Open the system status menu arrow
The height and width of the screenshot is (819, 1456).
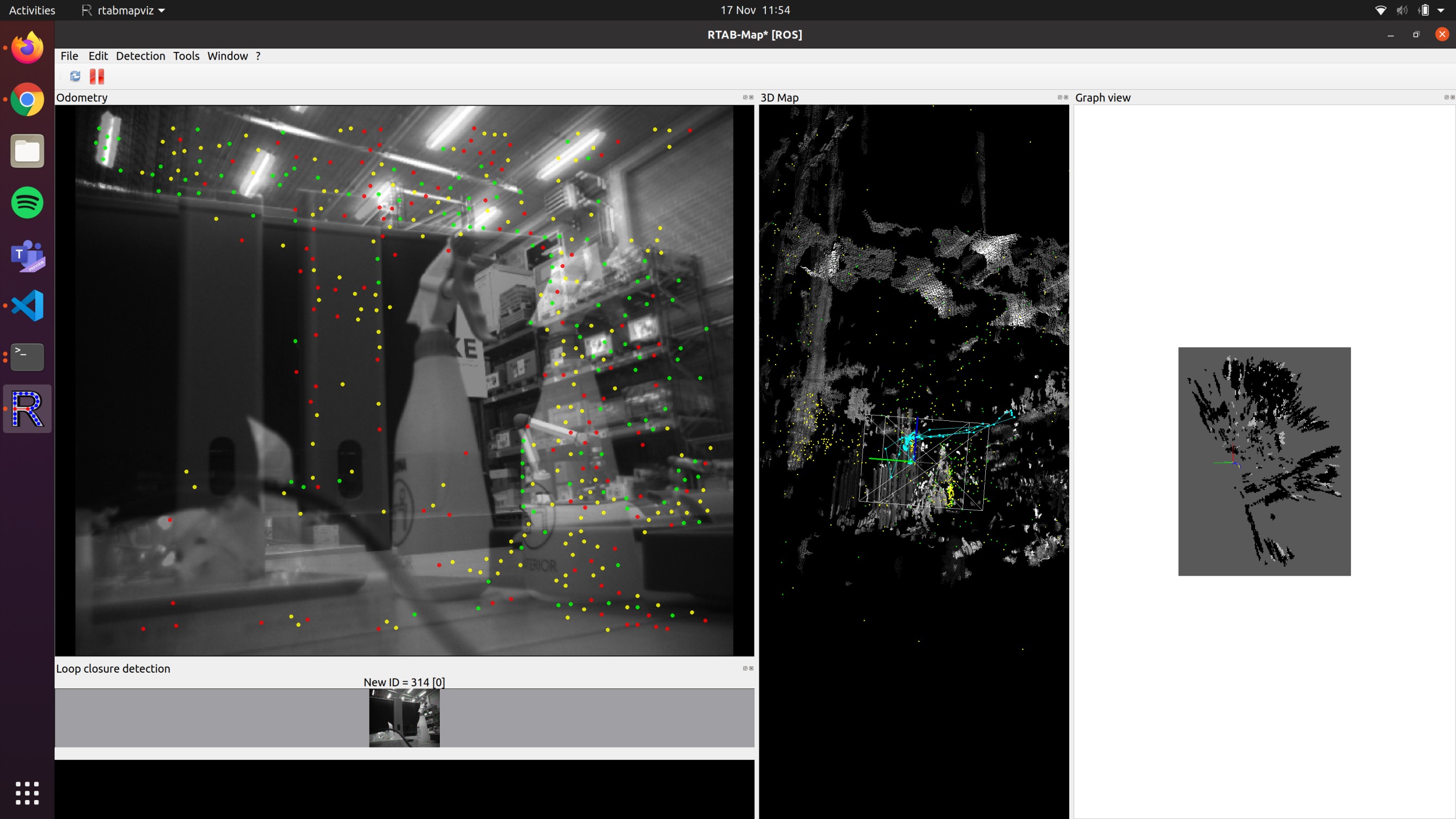coord(1441,10)
